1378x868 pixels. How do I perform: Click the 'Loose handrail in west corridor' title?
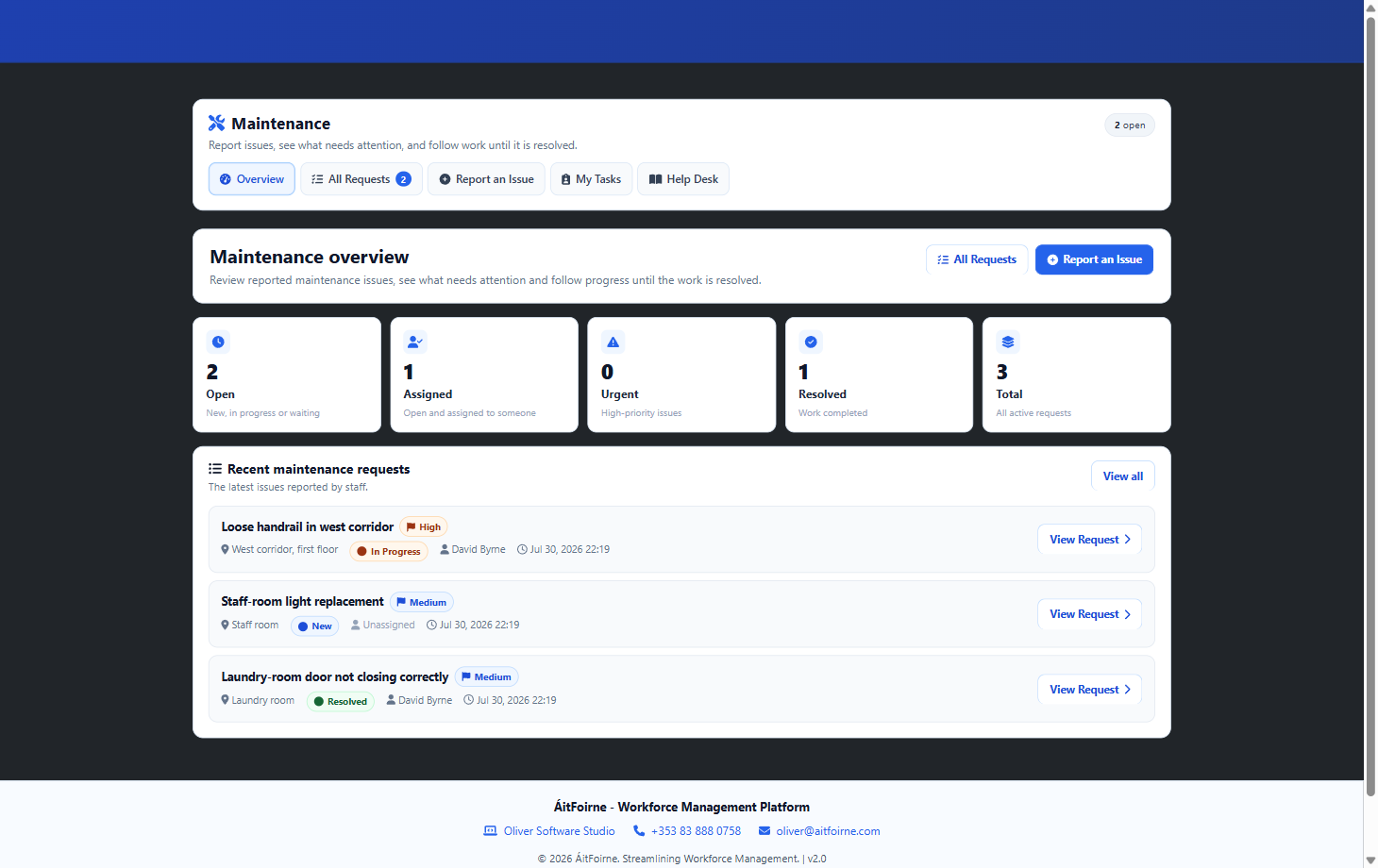pos(307,526)
